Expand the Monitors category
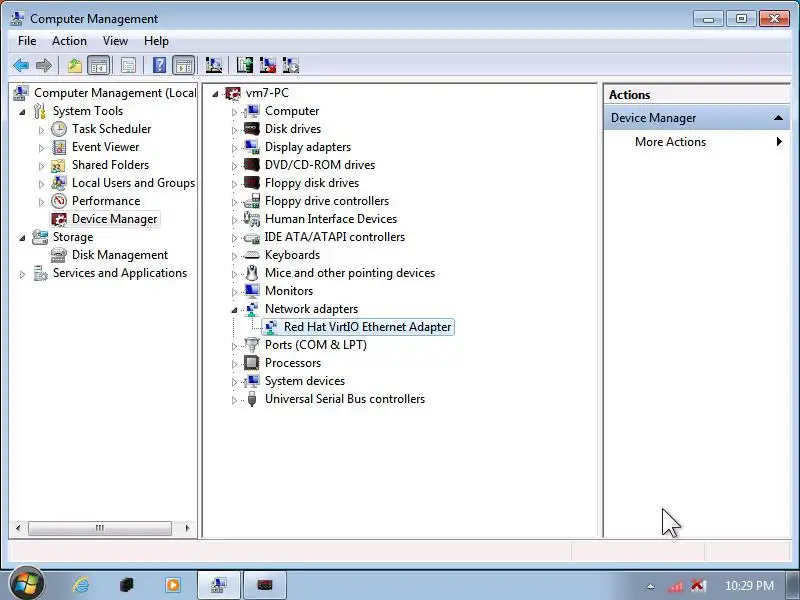800x600 pixels. pos(234,292)
